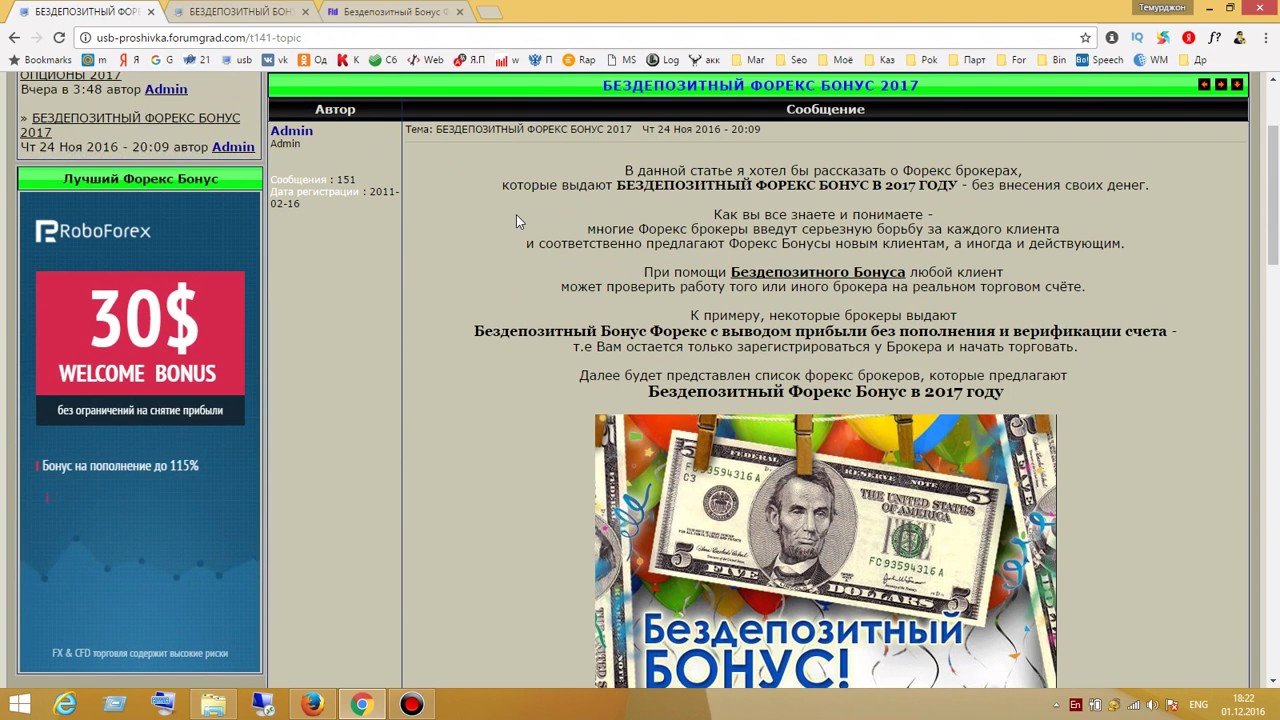Click the RoboForex 30$ Welcome Bonus banner
The height and width of the screenshot is (720, 1280).
[x=140, y=431]
